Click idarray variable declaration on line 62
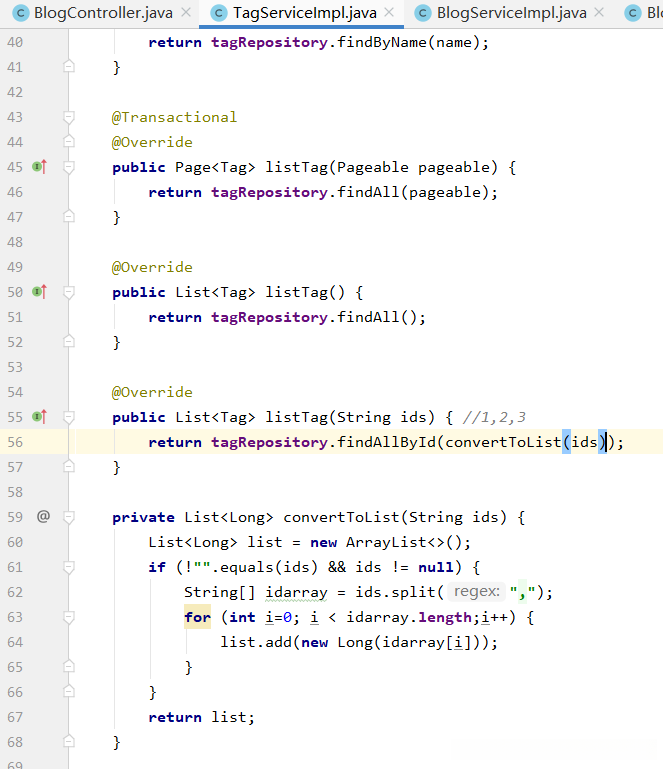Viewport: 663px width, 769px height. pyautogui.click(x=296, y=592)
